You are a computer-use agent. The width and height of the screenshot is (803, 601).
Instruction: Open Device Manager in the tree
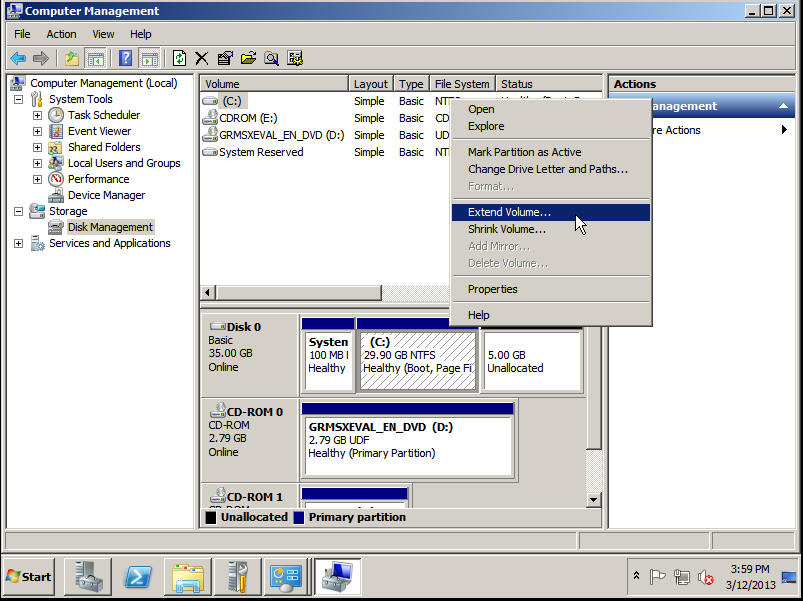click(x=106, y=195)
